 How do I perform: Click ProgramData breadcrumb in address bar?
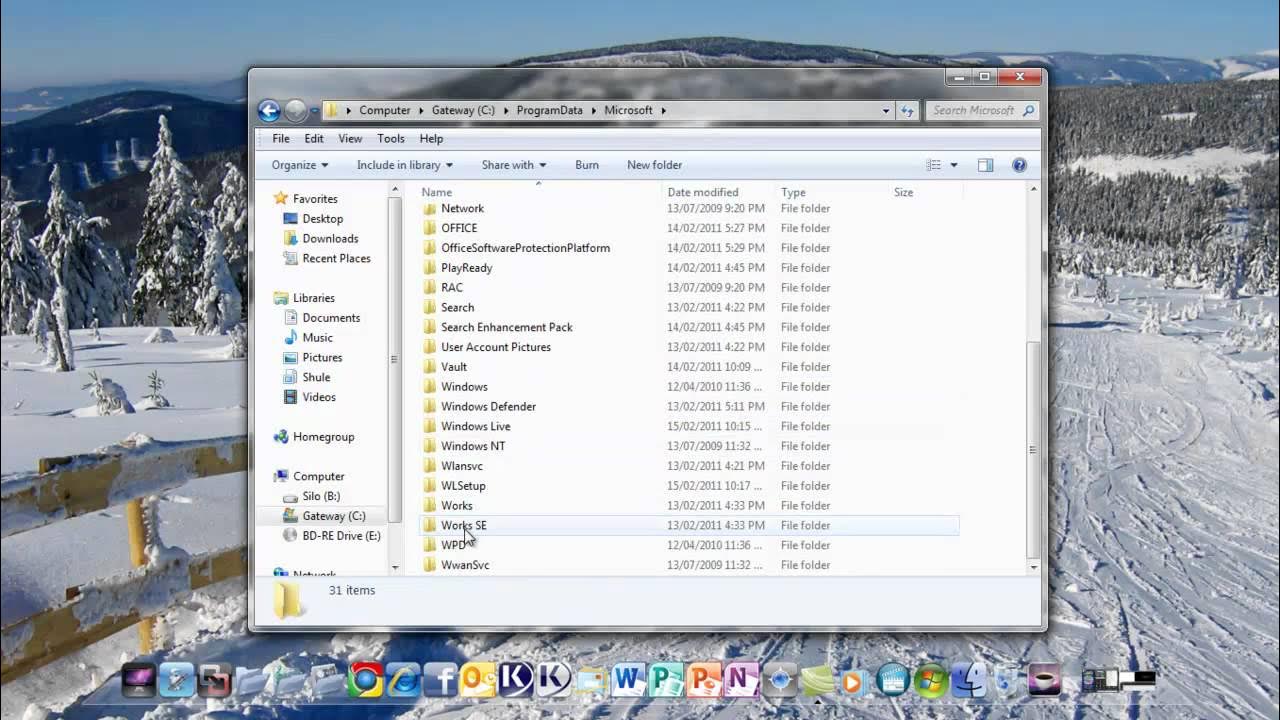point(549,111)
